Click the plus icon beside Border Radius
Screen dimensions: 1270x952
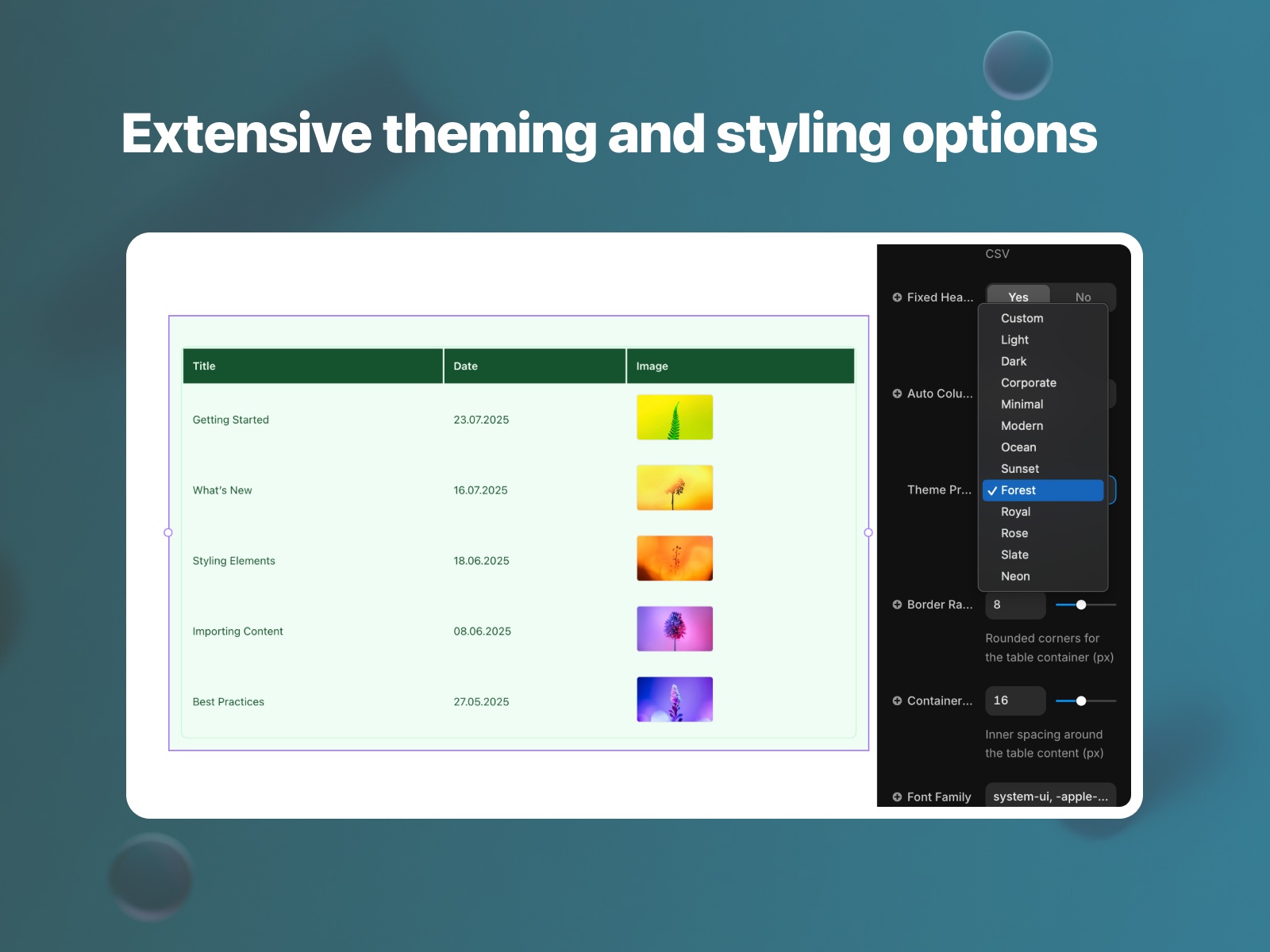(898, 604)
